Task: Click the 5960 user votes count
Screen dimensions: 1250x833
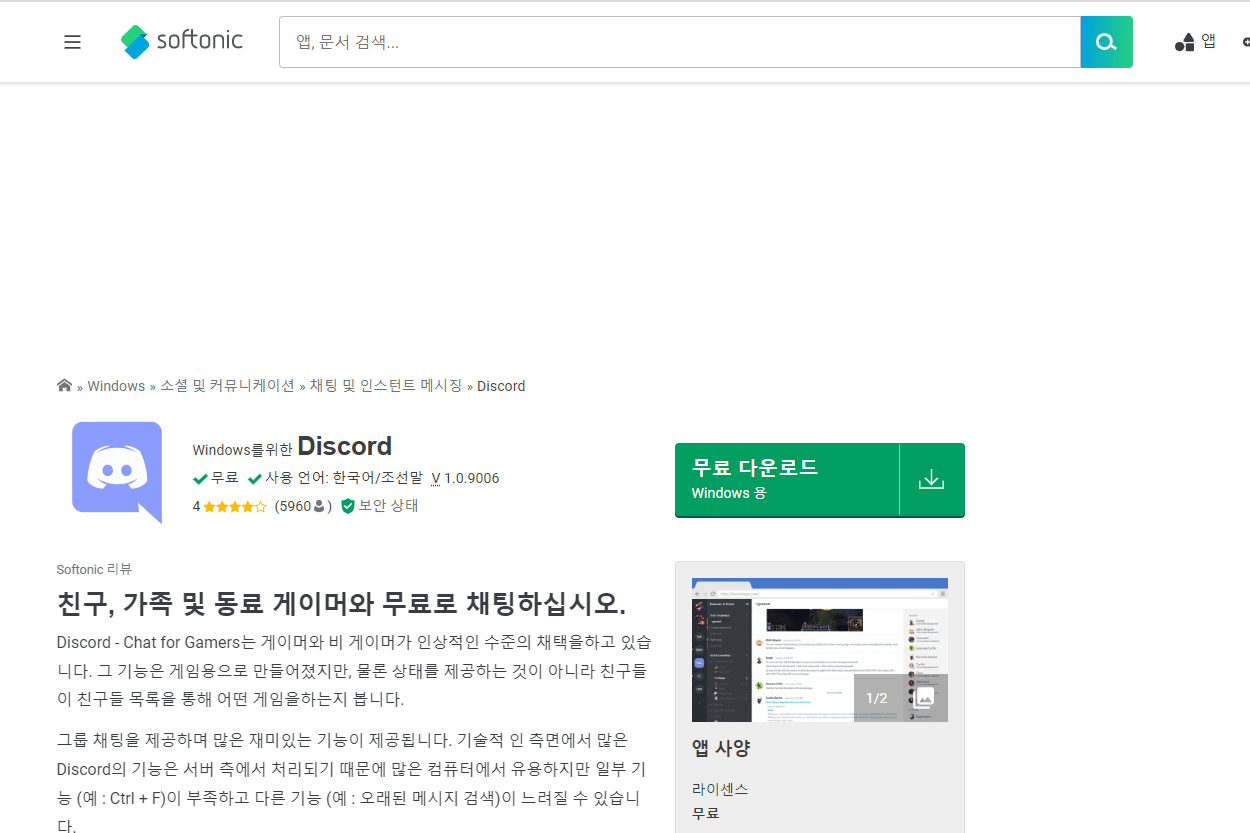Action: click(303, 506)
